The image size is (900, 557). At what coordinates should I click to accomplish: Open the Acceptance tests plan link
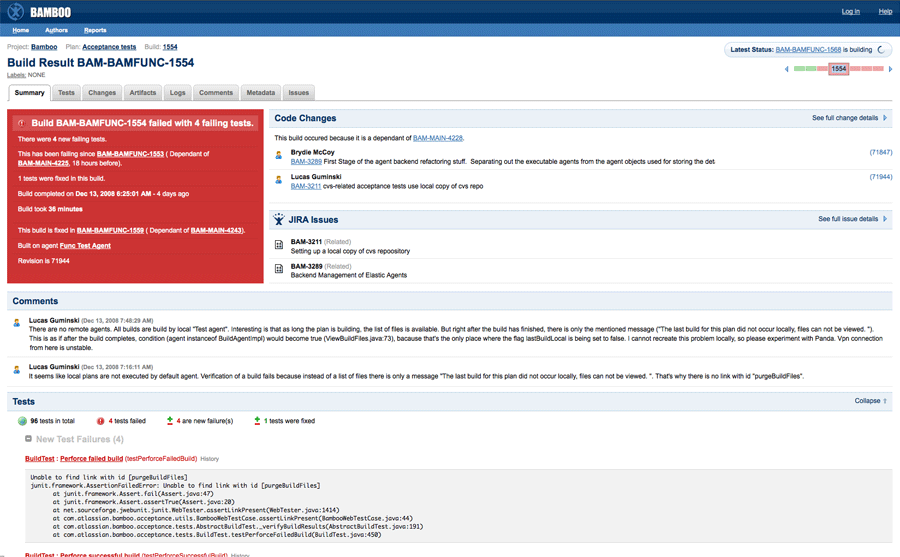click(x=109, y=47)
